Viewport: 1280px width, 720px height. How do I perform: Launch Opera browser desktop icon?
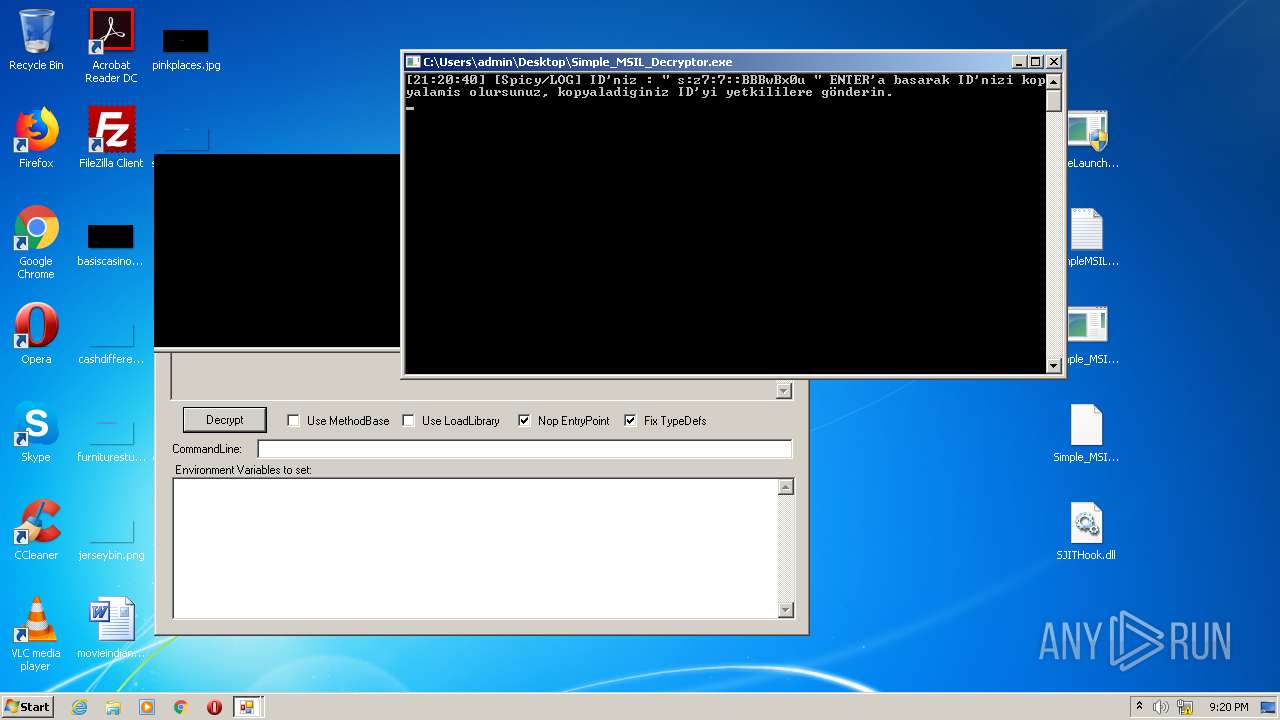pos(36,334)
